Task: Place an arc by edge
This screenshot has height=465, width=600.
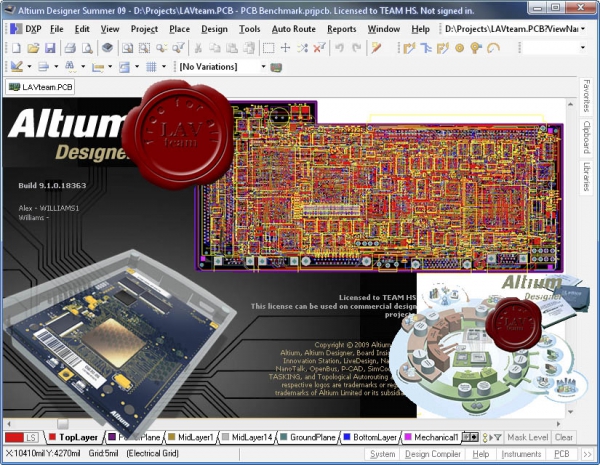Action: click(x=494, y=48)
